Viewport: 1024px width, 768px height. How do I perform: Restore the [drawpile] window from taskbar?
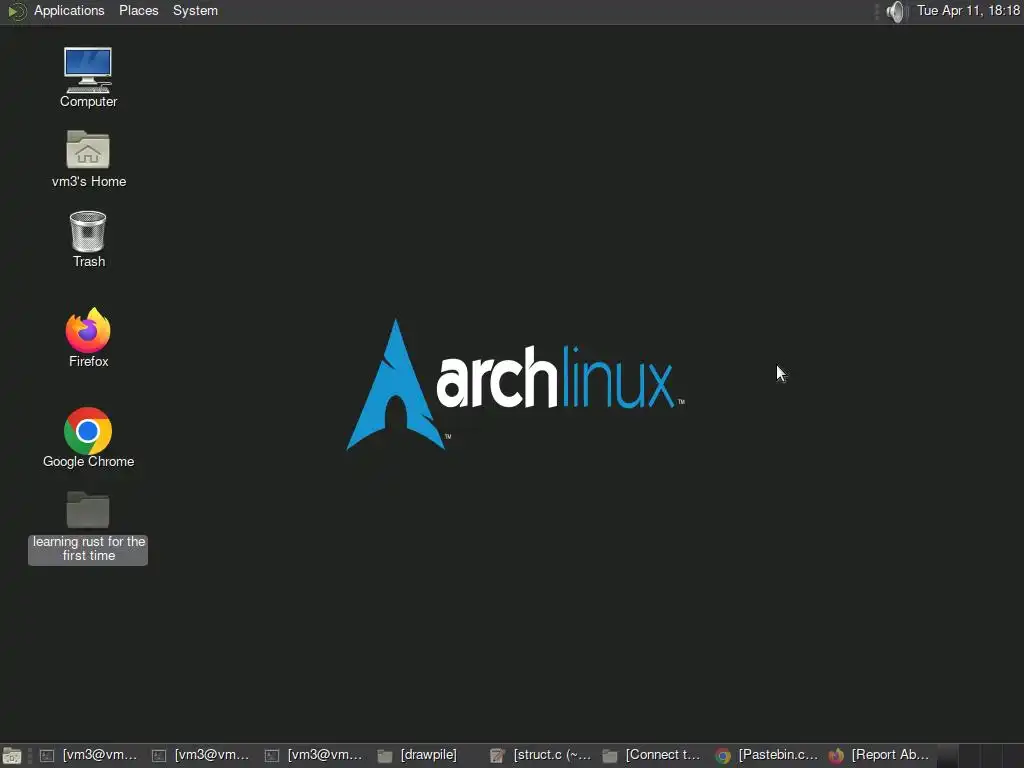point(430,755)
